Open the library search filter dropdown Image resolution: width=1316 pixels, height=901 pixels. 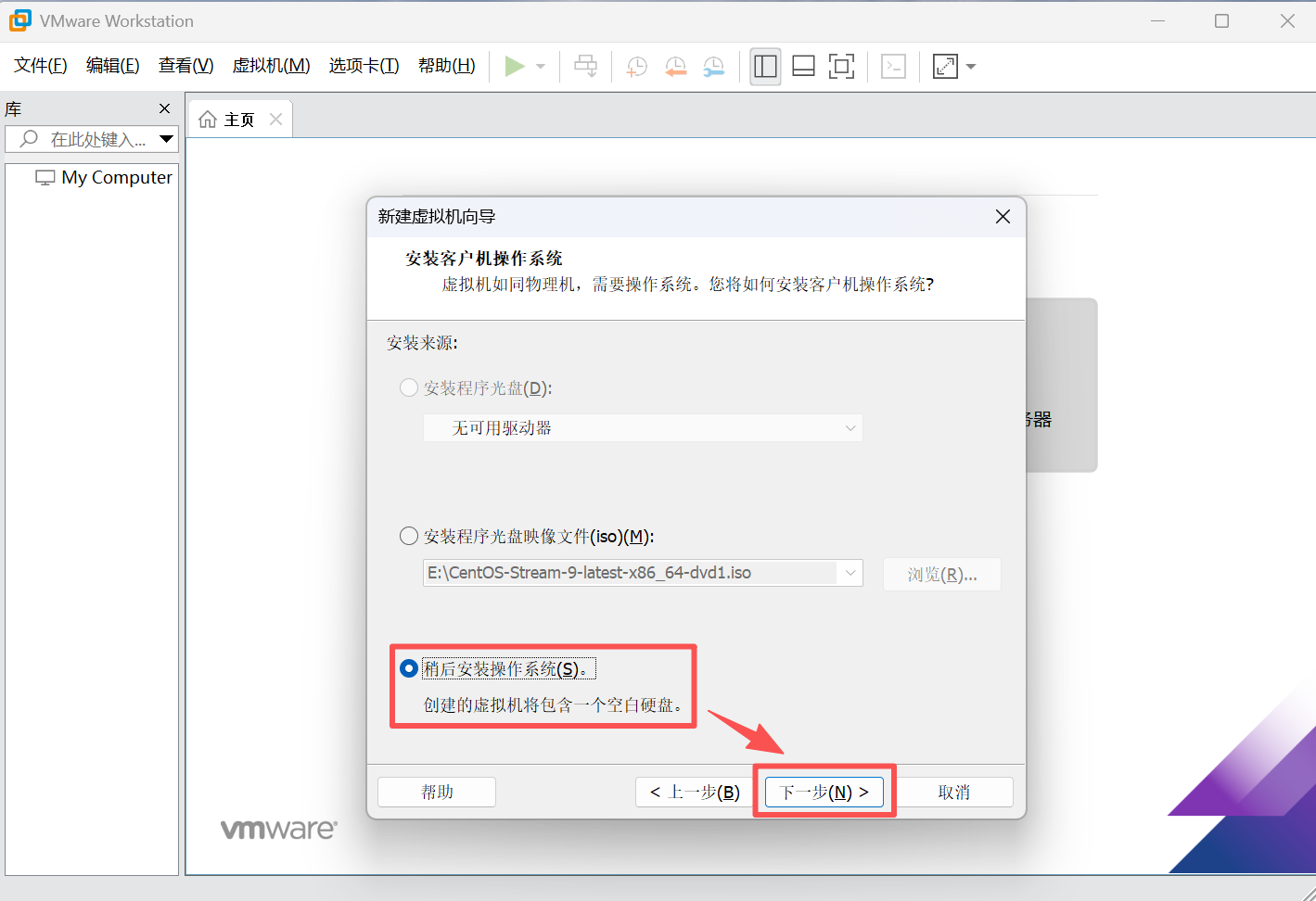[167, 139]
